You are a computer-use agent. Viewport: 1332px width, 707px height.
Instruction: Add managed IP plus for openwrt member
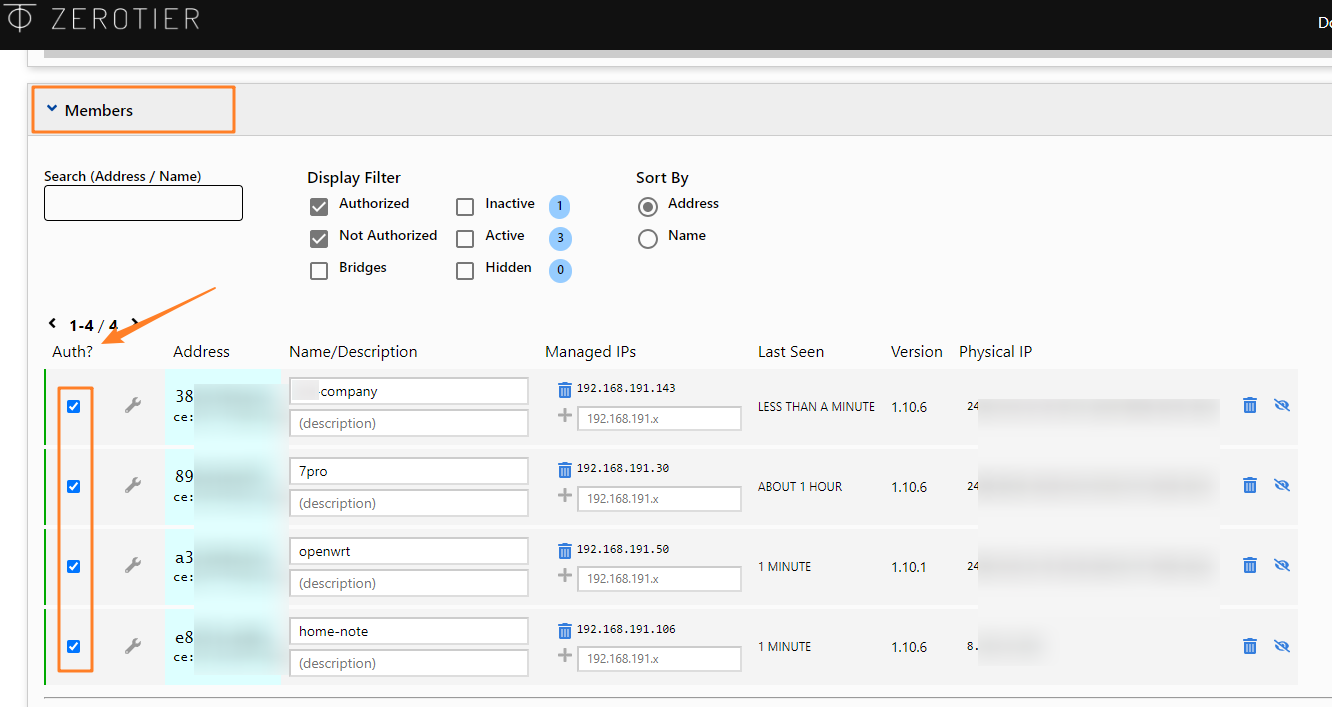click(x=564, y=576)
